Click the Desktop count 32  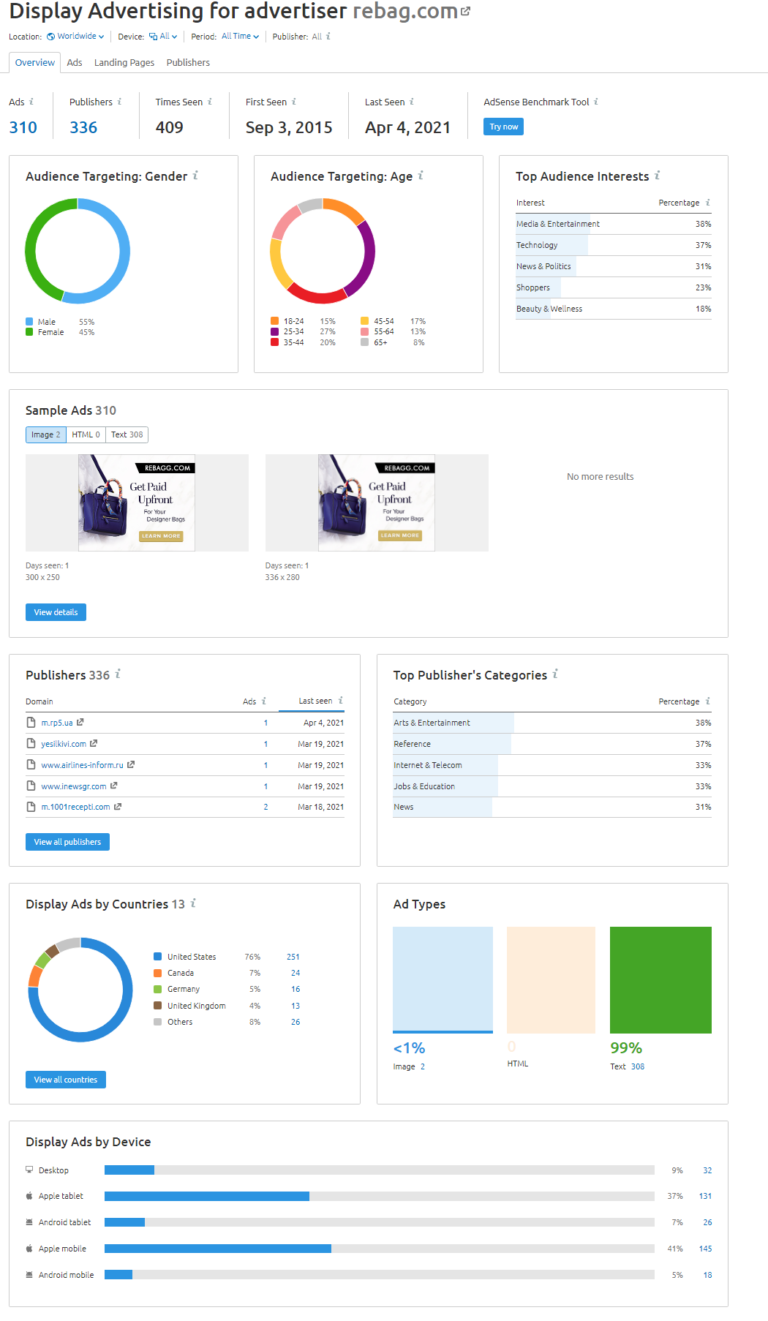(707, 1170)
